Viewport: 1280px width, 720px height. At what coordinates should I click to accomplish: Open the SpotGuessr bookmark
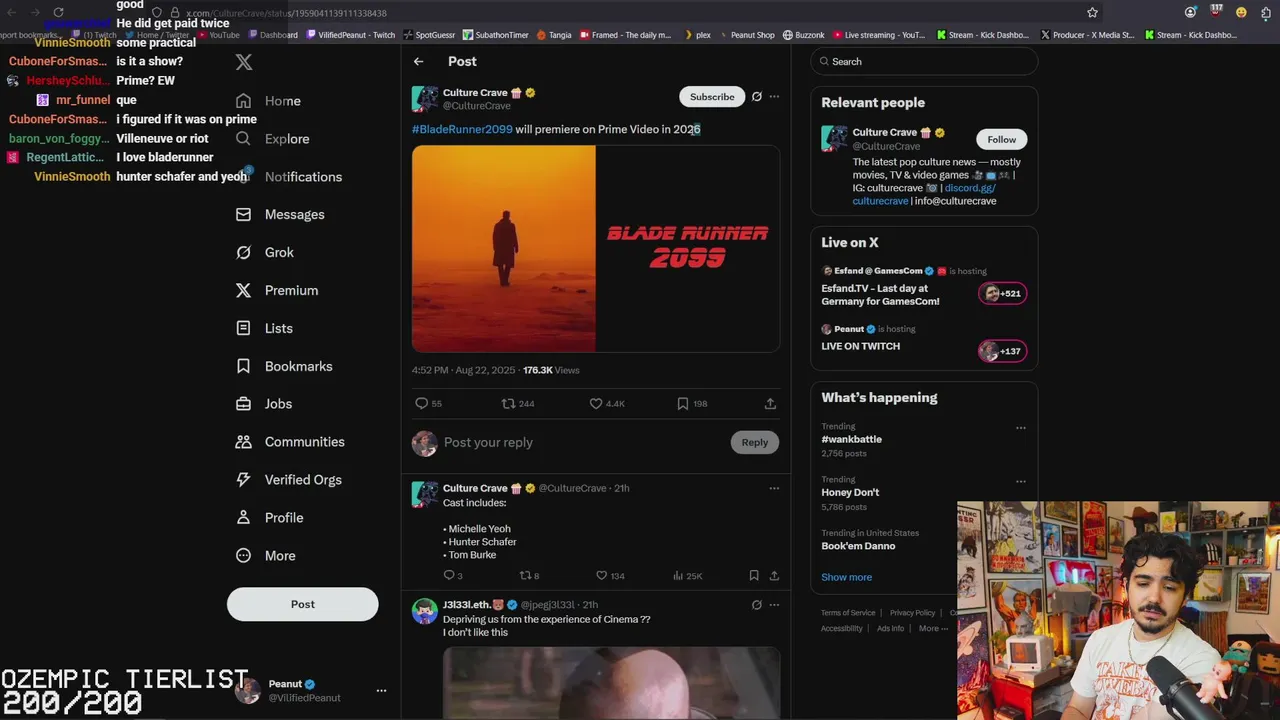(430, 35)
